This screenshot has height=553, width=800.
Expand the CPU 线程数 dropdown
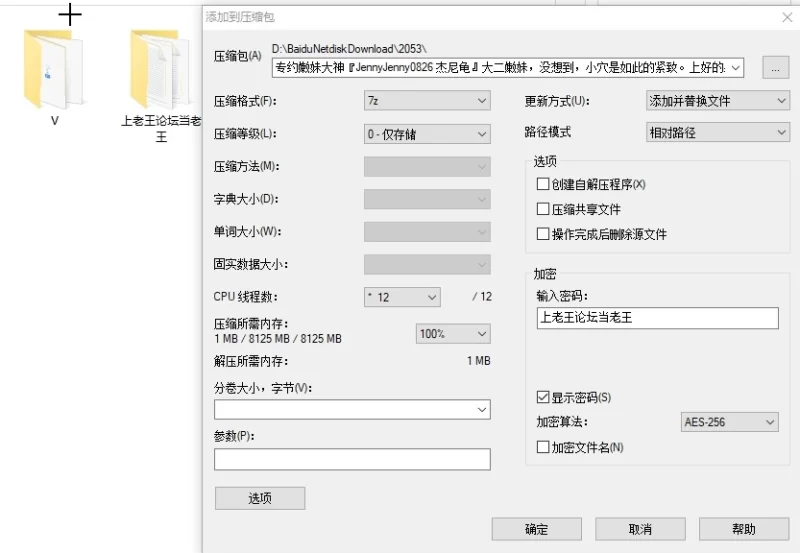pos(402,297)
